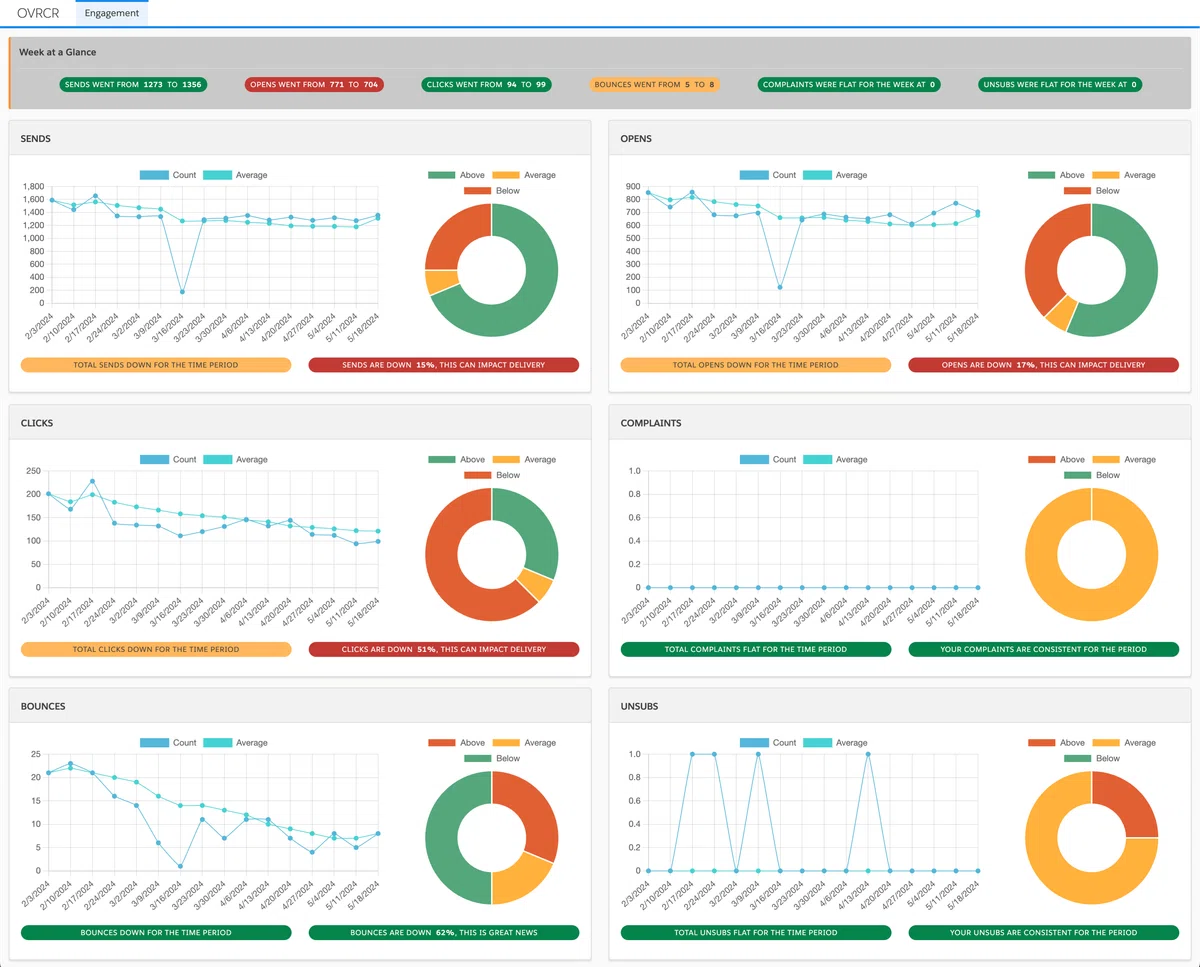The height and width of the screenshot is (967, 1200).
Task: Toggle Average legend in Bounces line chart
Action: tap(235, 743)
